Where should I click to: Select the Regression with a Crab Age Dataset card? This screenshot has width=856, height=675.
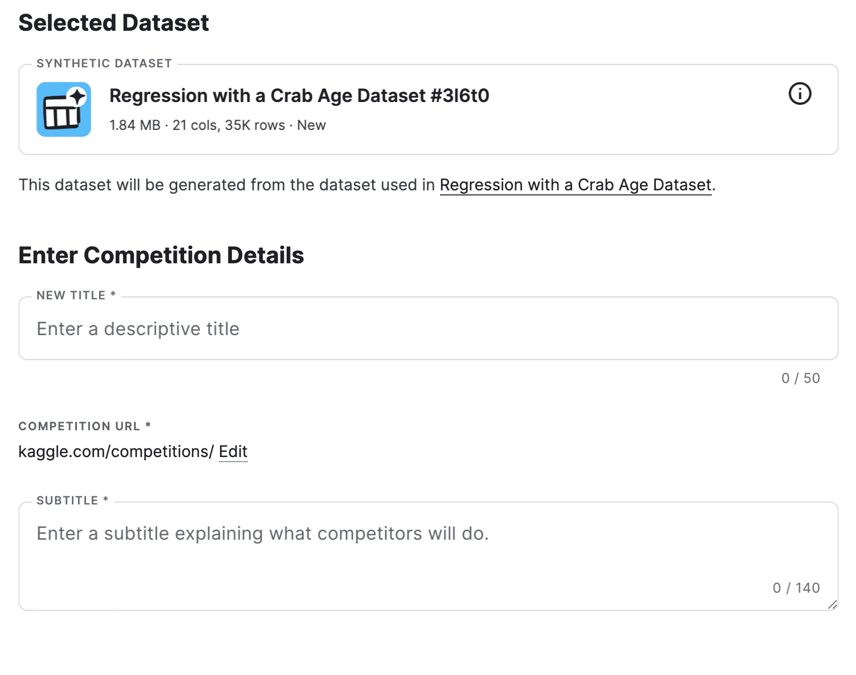pyautogui.click(x=428, y=107)
